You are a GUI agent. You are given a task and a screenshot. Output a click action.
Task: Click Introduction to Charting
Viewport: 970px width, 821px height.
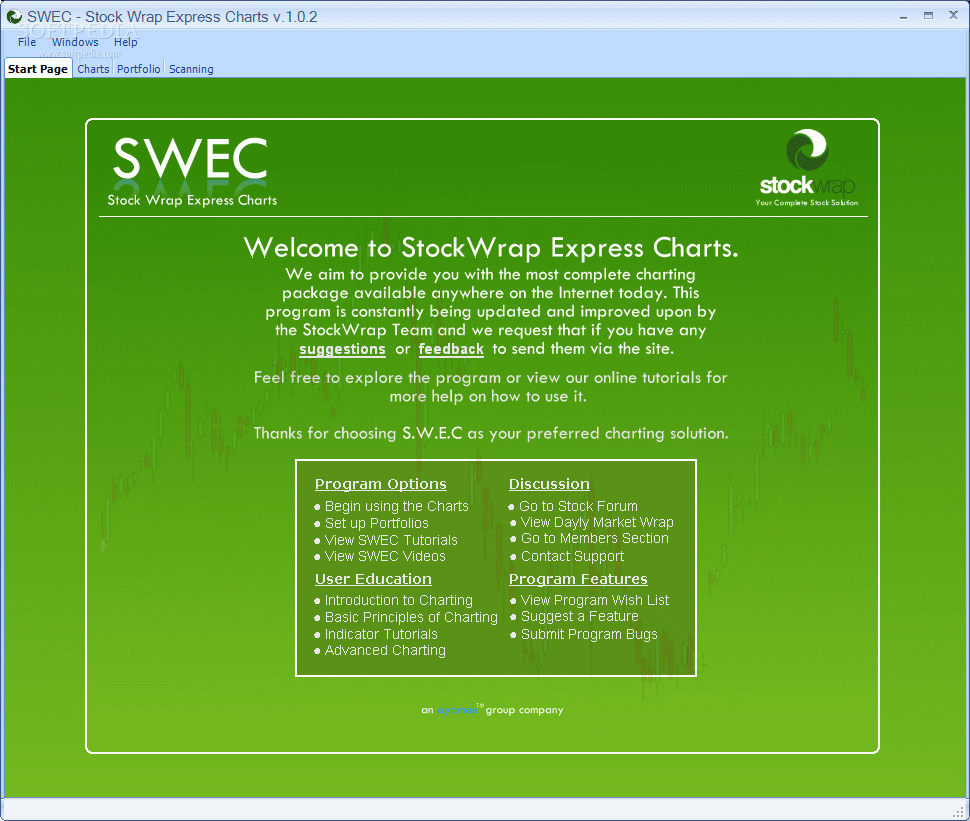(398, 600)
